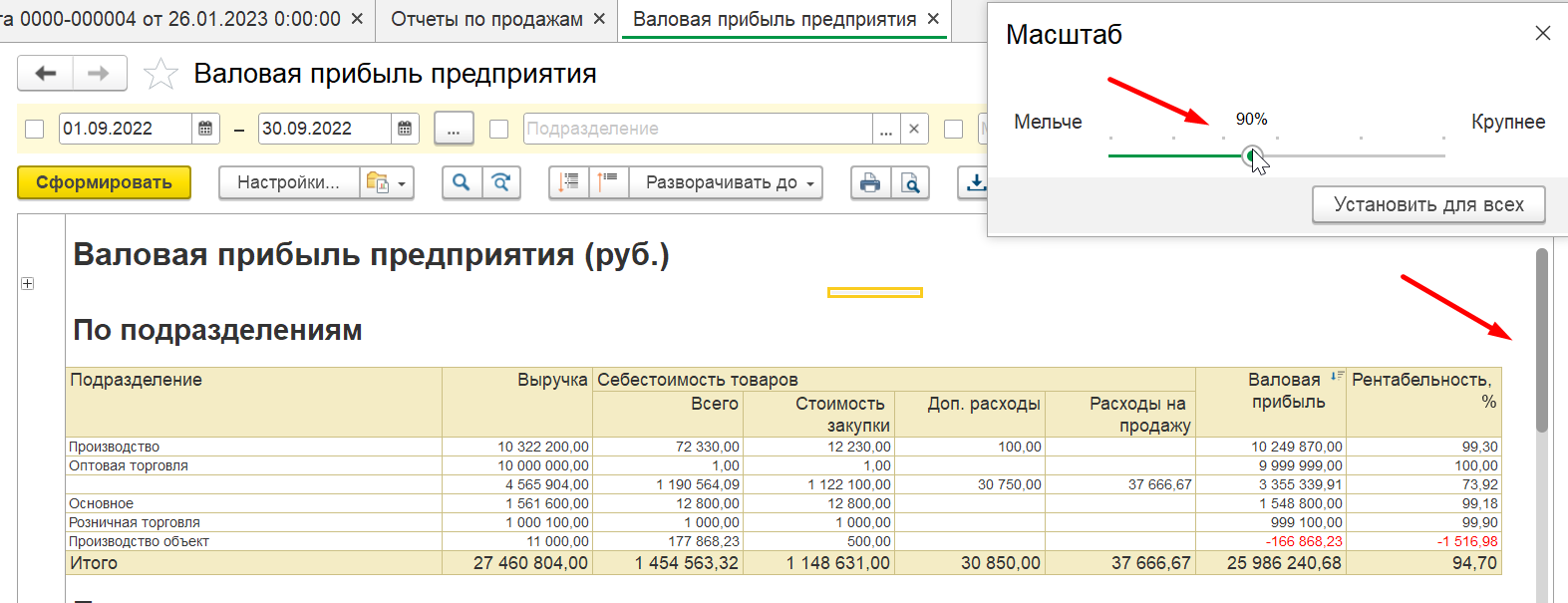Open Настройки... button
Image resolution: width=1568 pixels, height=603 pixels.
[289, 182]
